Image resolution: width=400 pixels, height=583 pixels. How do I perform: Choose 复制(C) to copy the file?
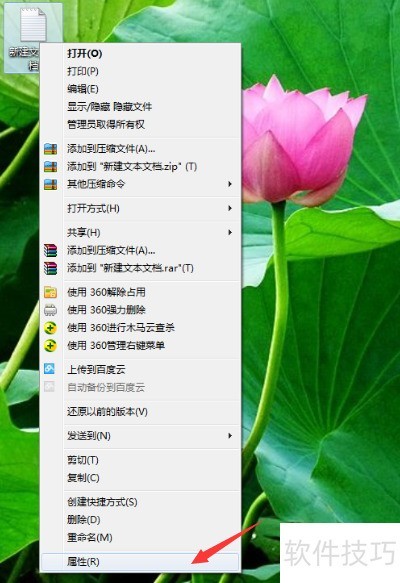point(140,478)
